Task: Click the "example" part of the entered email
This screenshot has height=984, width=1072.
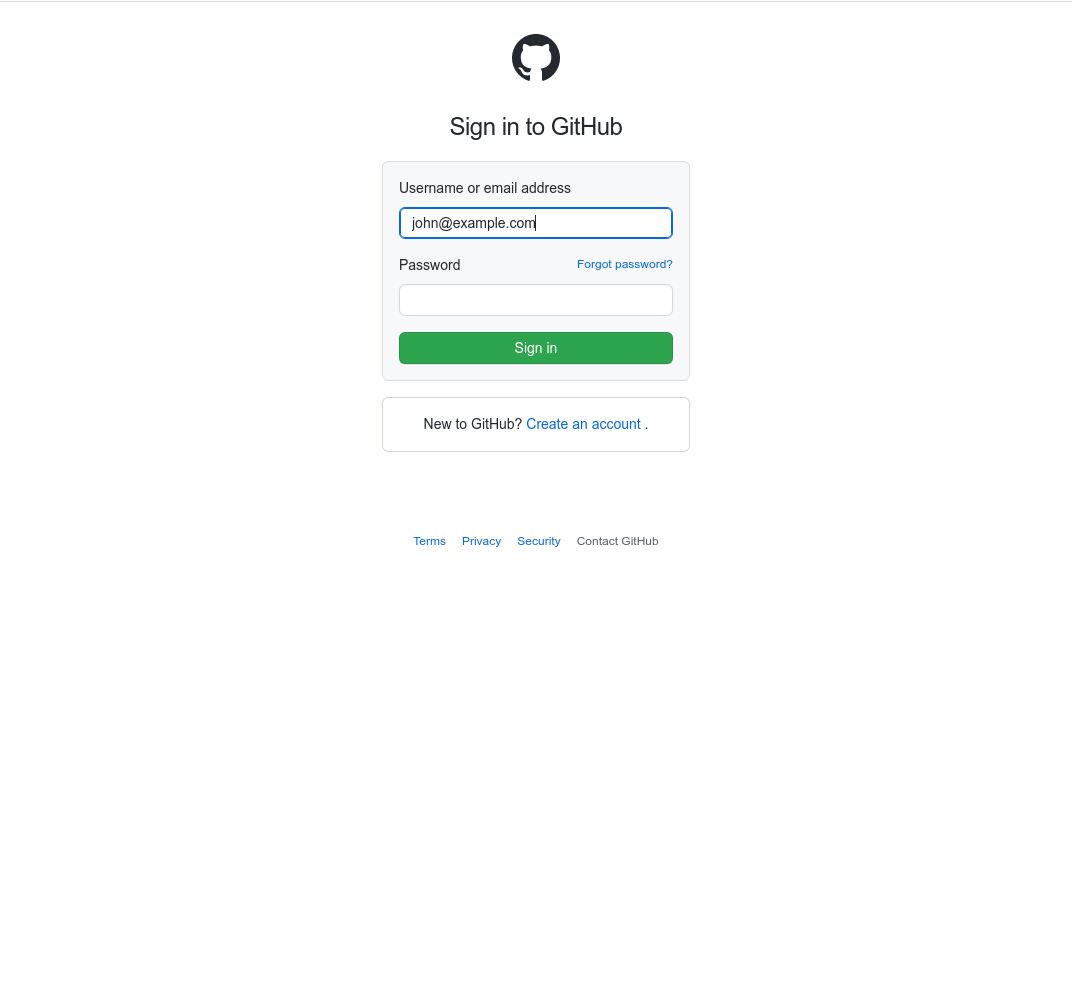Action: point(479,223)
